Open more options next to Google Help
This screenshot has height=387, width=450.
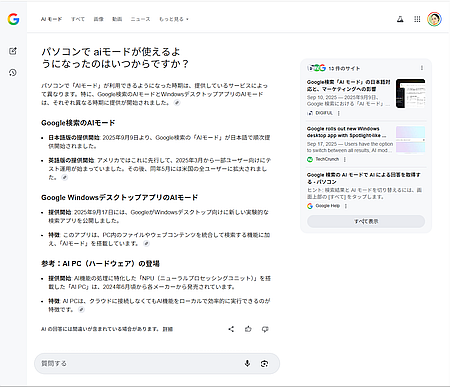pos(346,206)
